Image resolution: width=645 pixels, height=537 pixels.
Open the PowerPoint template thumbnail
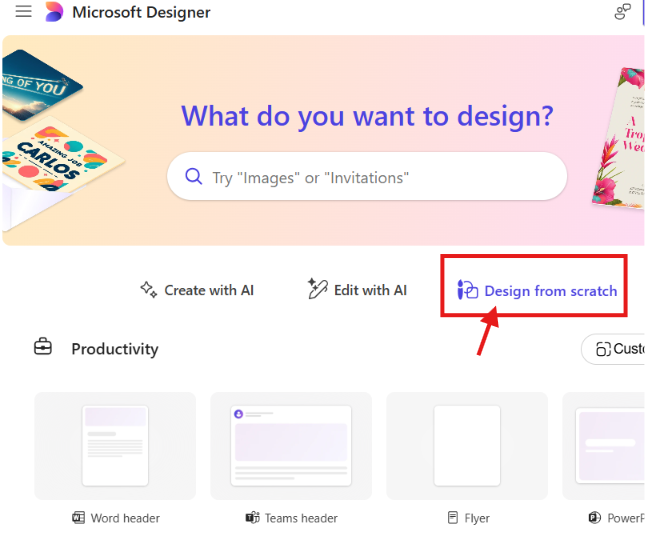tap(603, 446)
